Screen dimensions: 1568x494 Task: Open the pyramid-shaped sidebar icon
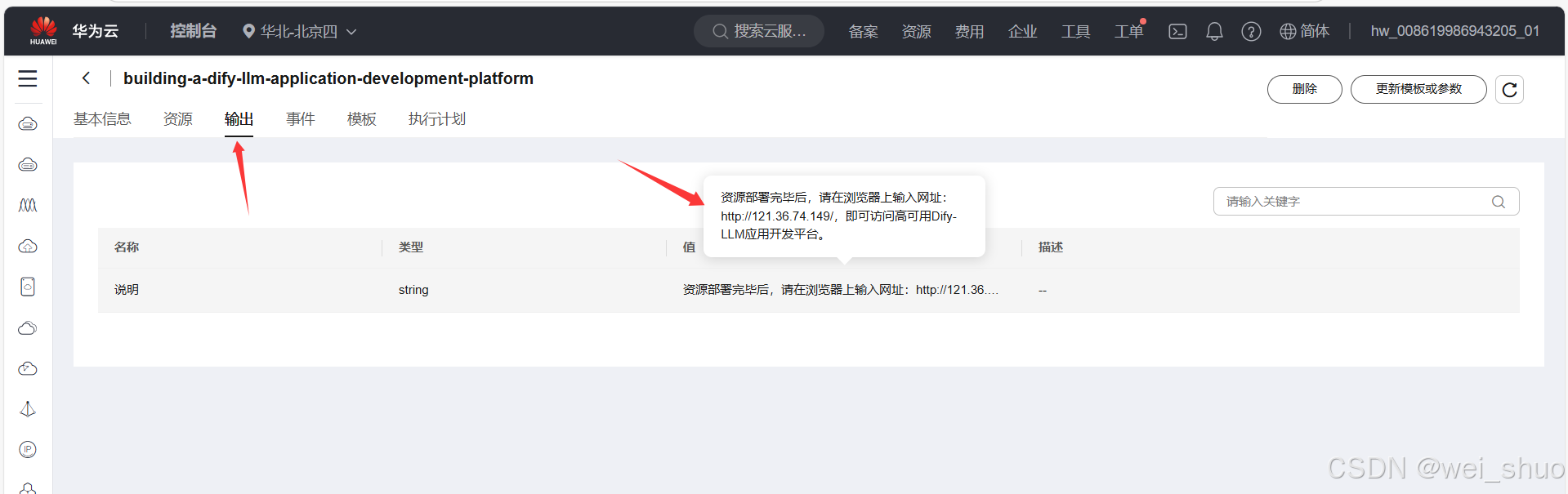[28, 409]
